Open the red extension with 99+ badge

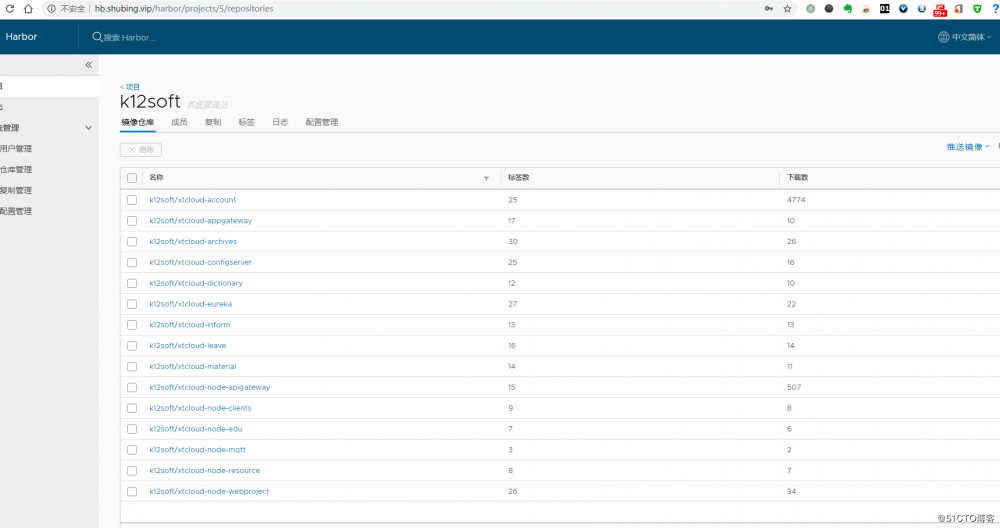pyautogui.click(x=940, y=10)
